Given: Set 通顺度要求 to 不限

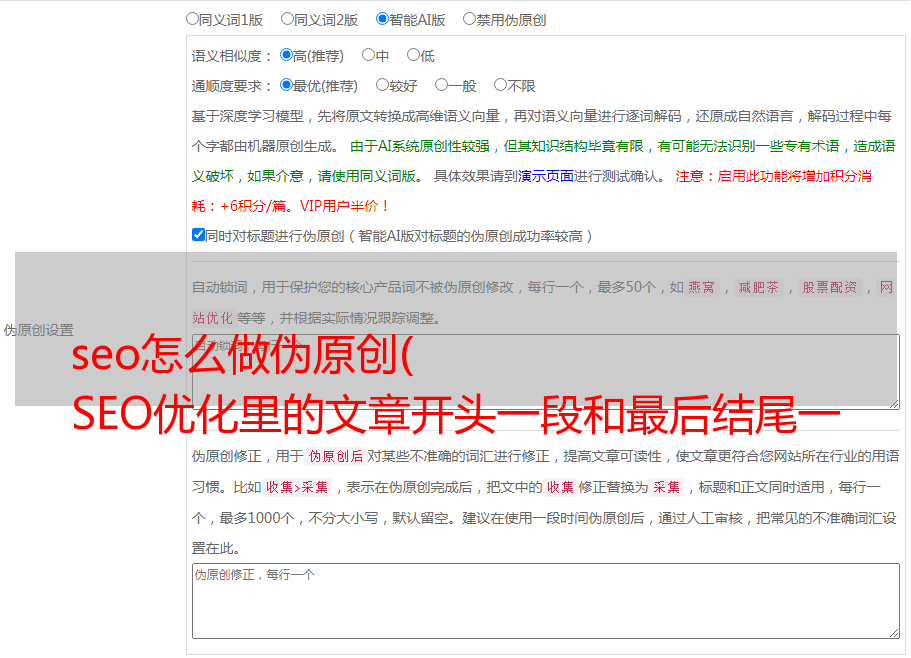Looking at the screenshot, I should click(500, 85).
